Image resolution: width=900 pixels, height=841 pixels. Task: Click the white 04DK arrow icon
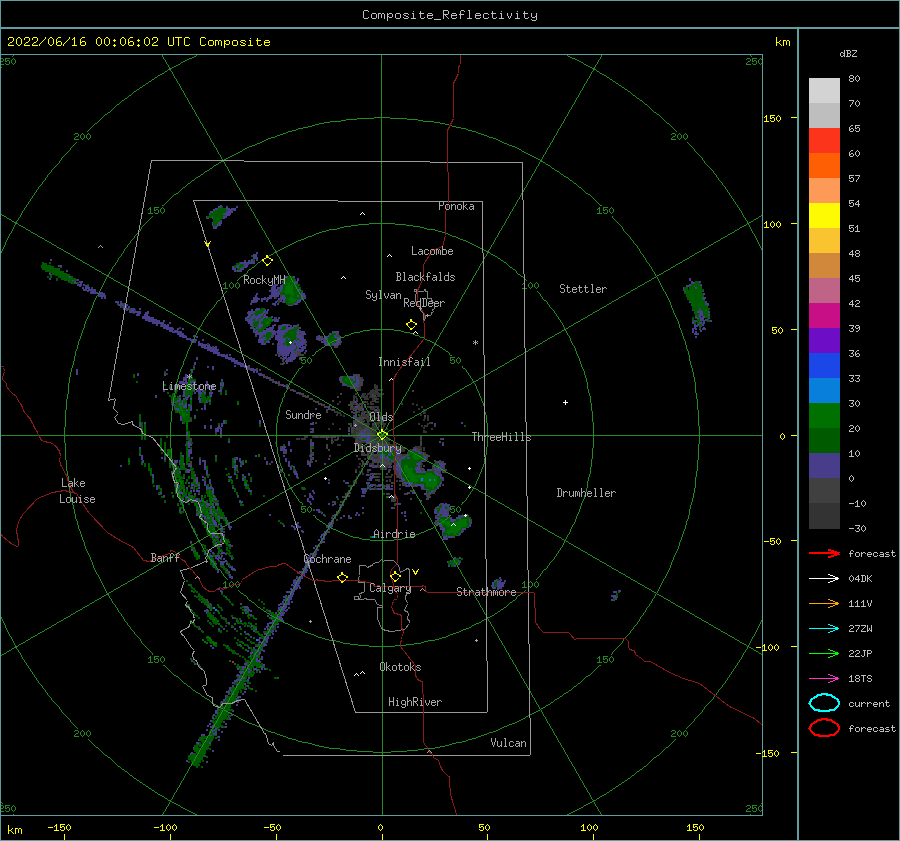click(824, 579)
